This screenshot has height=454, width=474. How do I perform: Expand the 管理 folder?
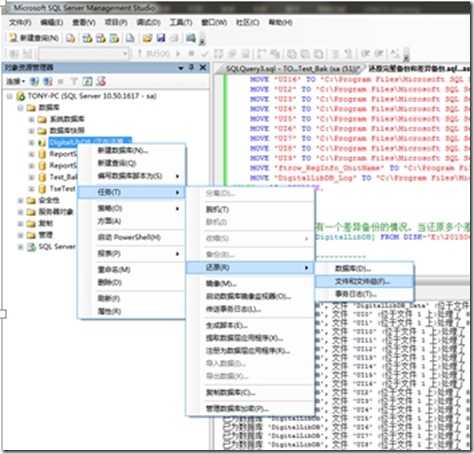[x=20, y=235]
